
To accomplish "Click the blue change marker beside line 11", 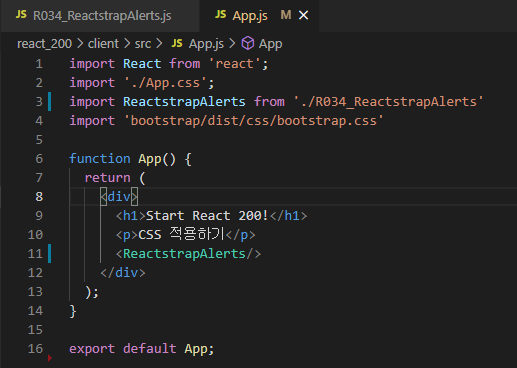I will (x=50, y=254).
